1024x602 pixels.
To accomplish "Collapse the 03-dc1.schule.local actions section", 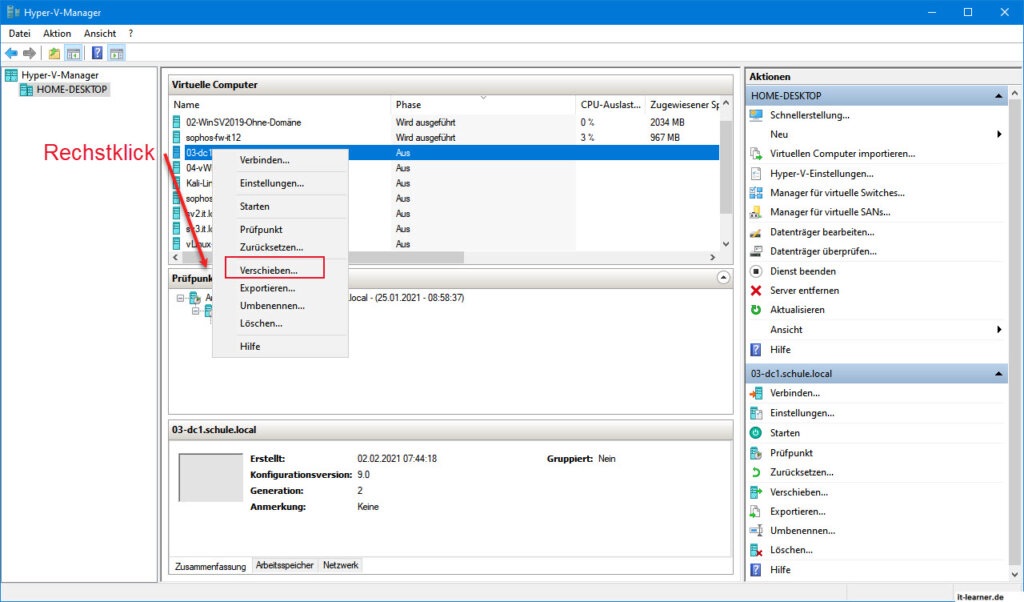I will point(998,374).
